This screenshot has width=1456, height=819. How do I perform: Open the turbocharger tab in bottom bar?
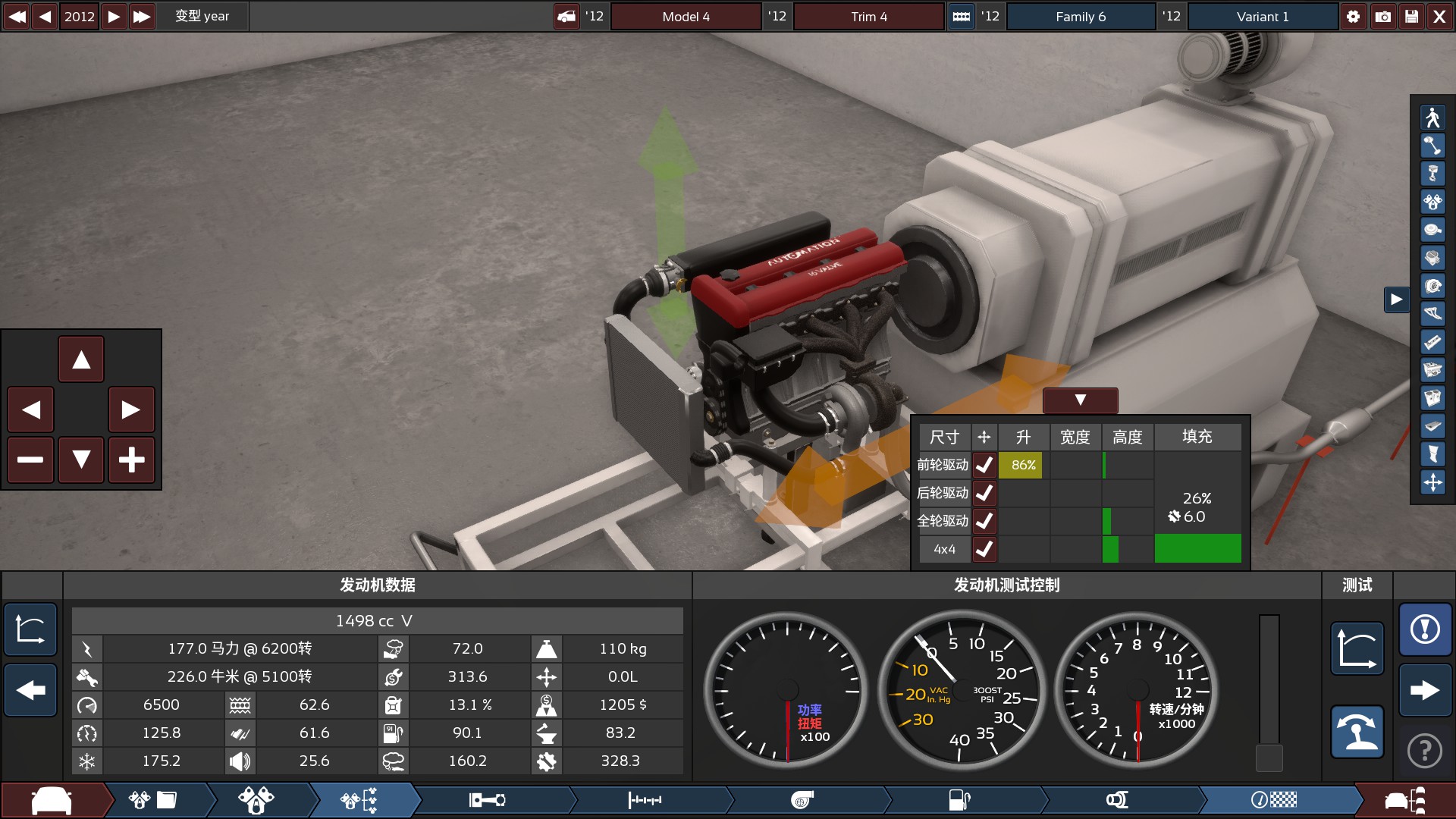(802, 800)
